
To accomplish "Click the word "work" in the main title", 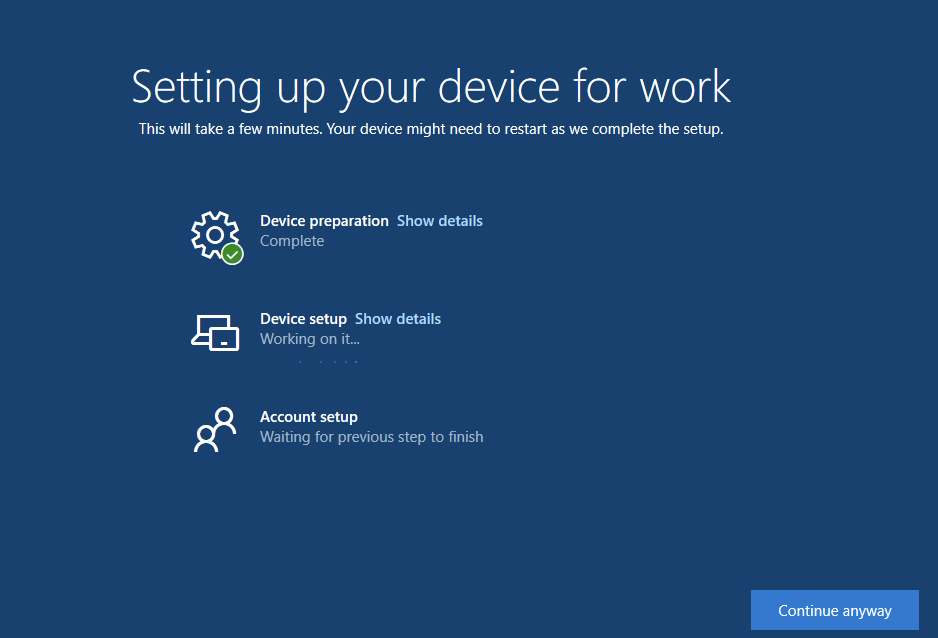I will point(685,88).
